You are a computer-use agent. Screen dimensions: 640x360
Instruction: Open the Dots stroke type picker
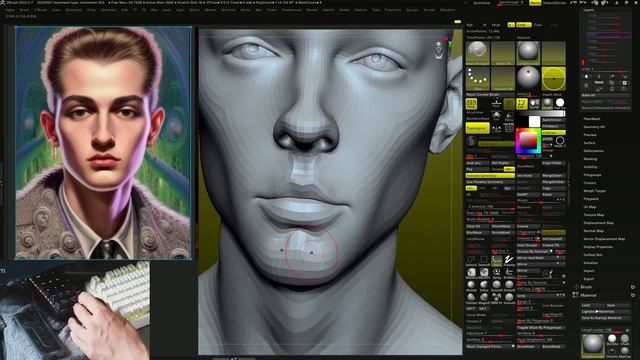(x=478, y=79)
